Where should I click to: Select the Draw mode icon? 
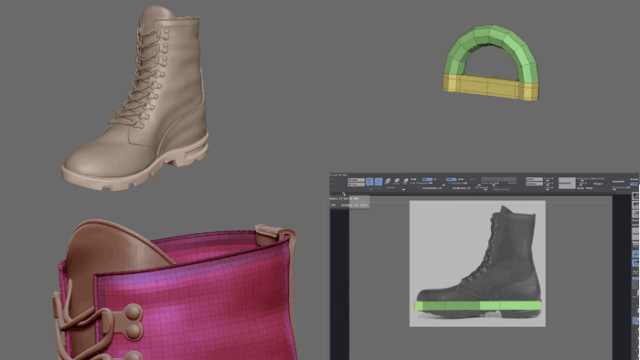pos(378,182)
